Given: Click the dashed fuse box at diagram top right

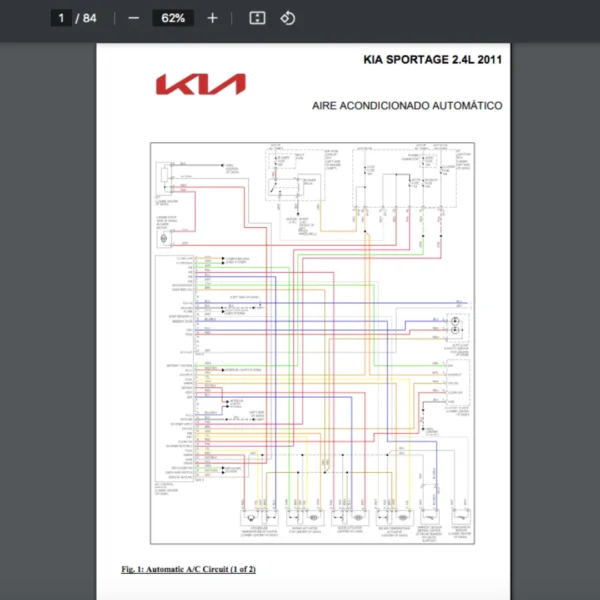Looking at the screenshot, I should pyautogui.click(x=404, y=179).
